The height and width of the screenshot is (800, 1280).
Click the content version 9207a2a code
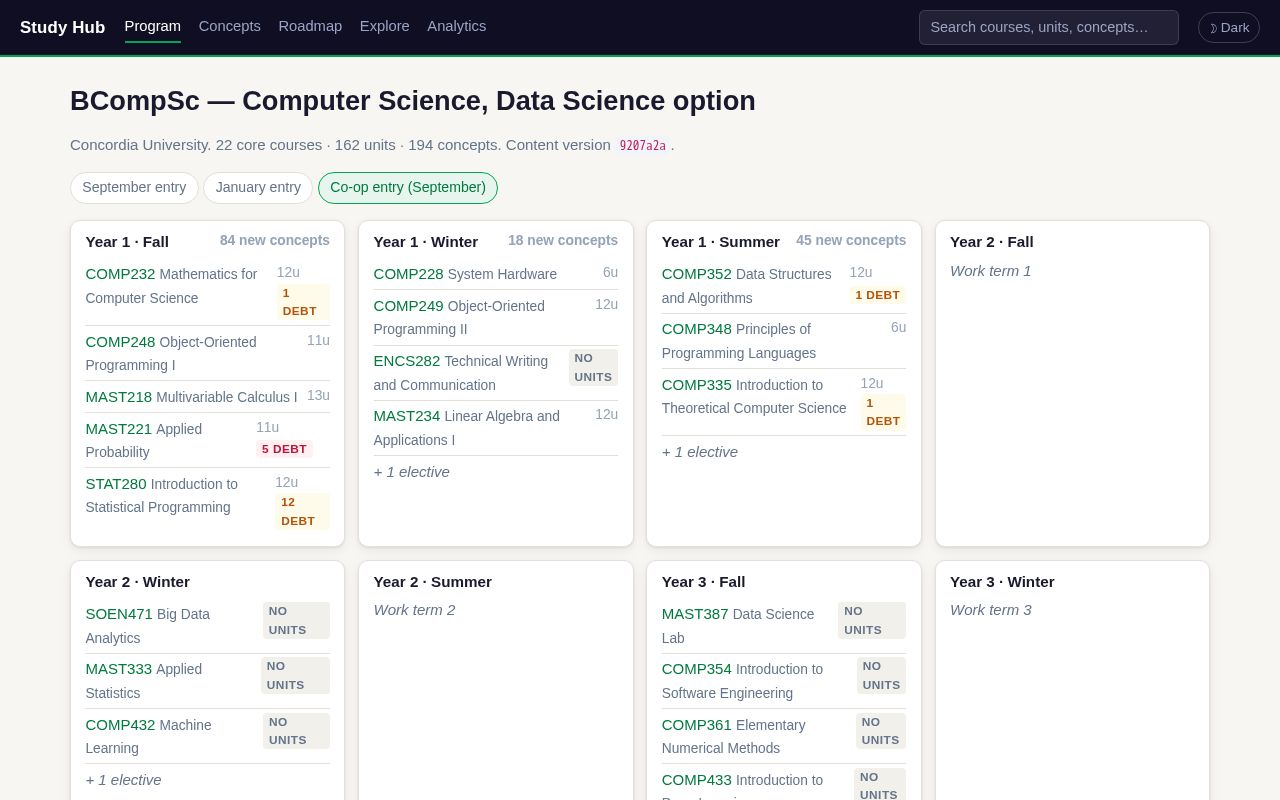point(642,145)
